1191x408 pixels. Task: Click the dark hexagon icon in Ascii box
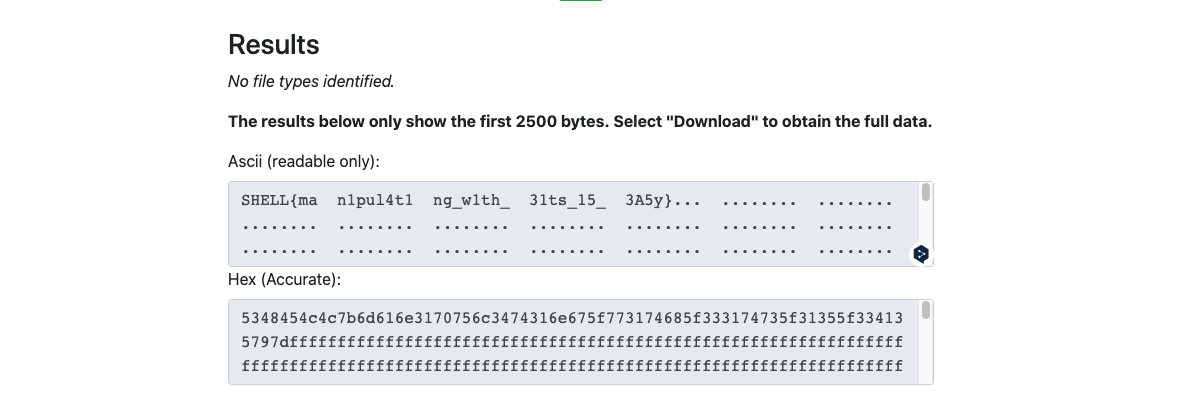pos(921,254)
